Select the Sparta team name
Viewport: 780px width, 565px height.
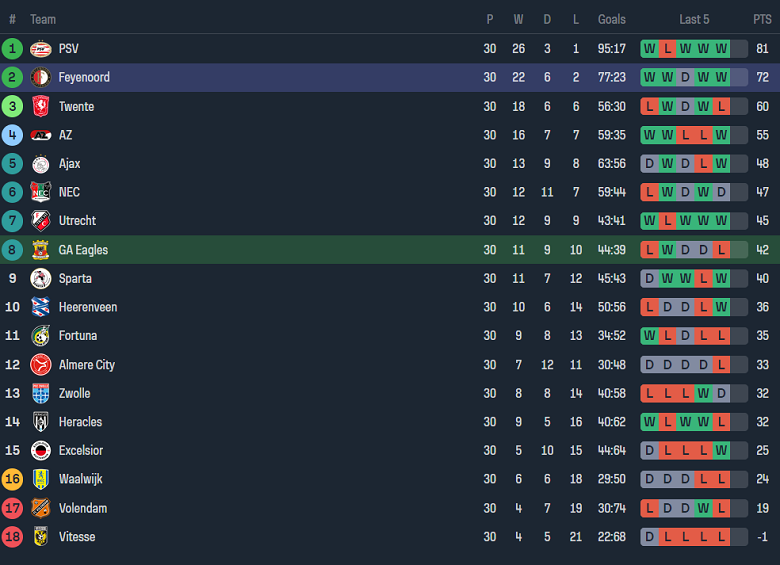pos(75,279)
